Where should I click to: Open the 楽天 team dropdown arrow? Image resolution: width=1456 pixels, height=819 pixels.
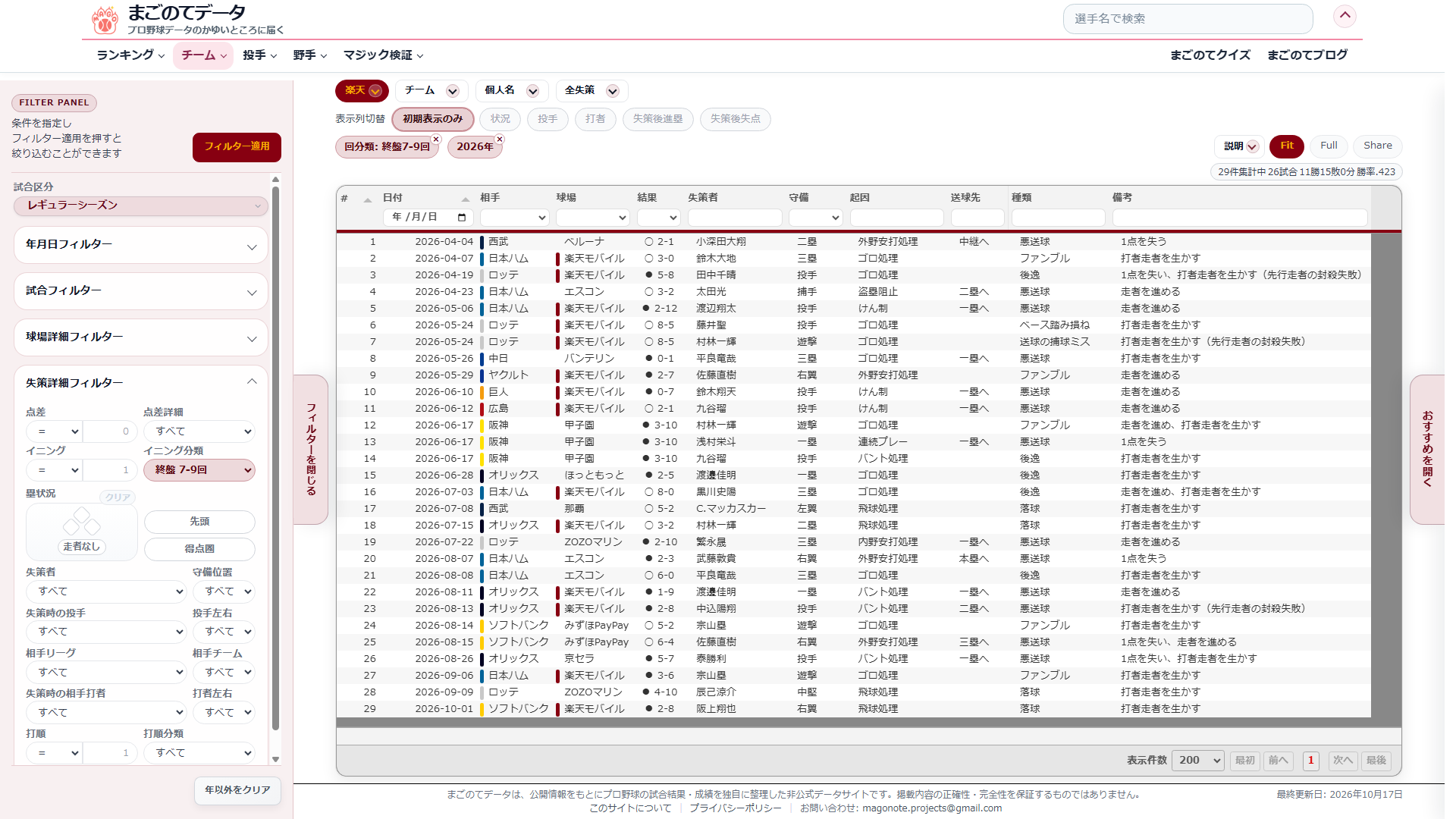375,91
